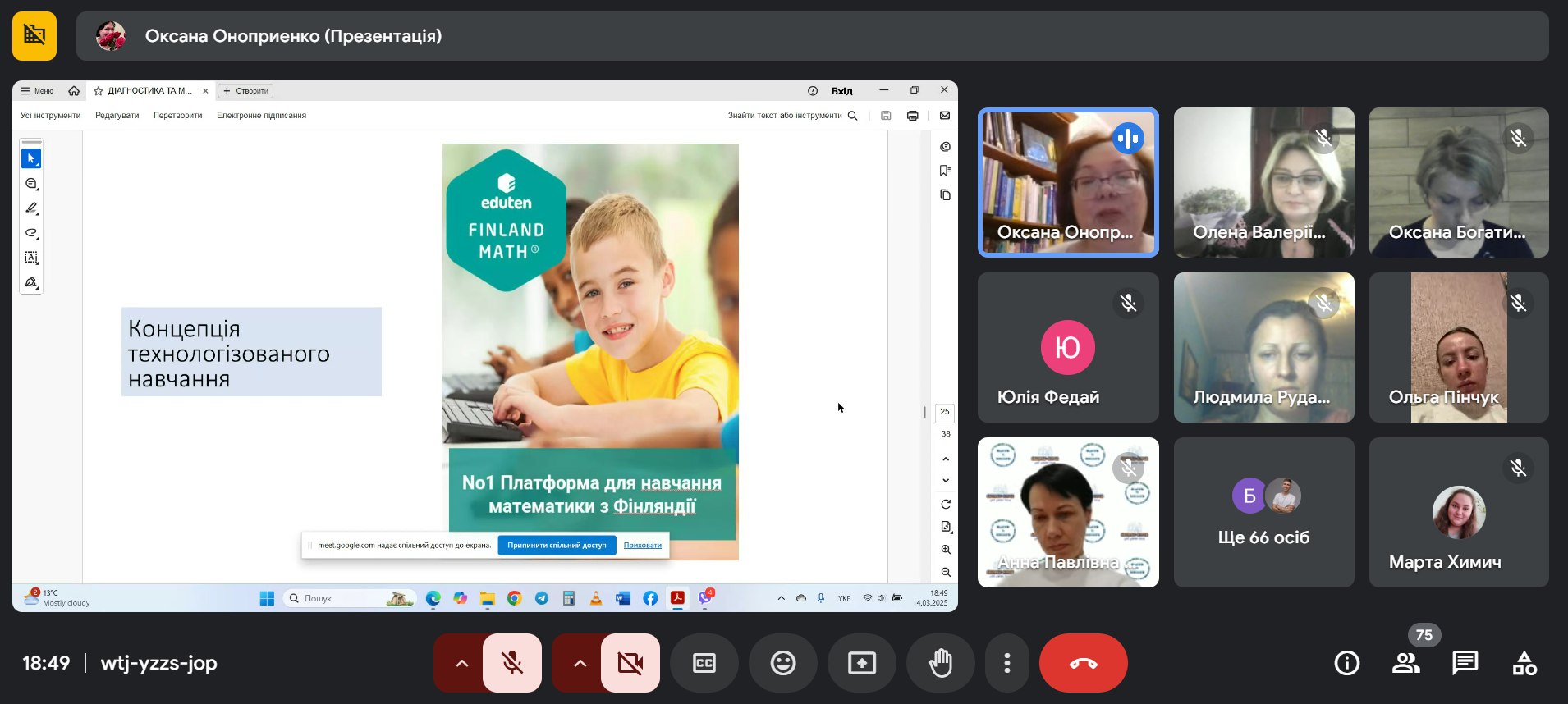Select the highlight pen tool
Screen dimensions: 1568x704
tap(31, 208)
